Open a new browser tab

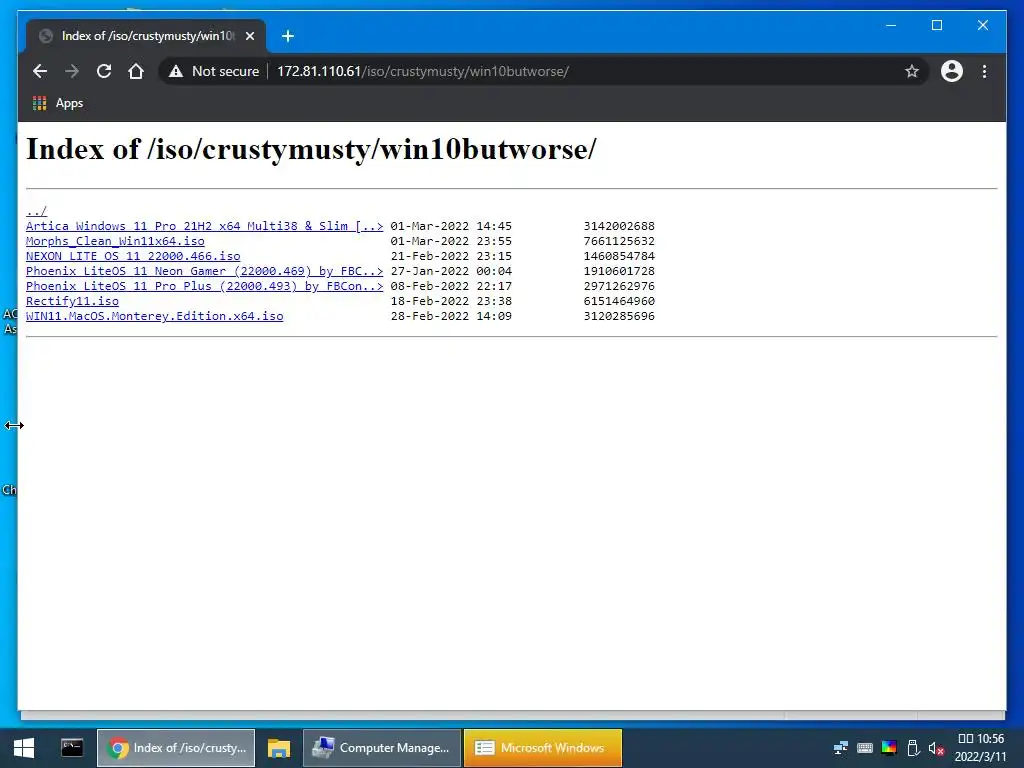click(x=288, y=36)
